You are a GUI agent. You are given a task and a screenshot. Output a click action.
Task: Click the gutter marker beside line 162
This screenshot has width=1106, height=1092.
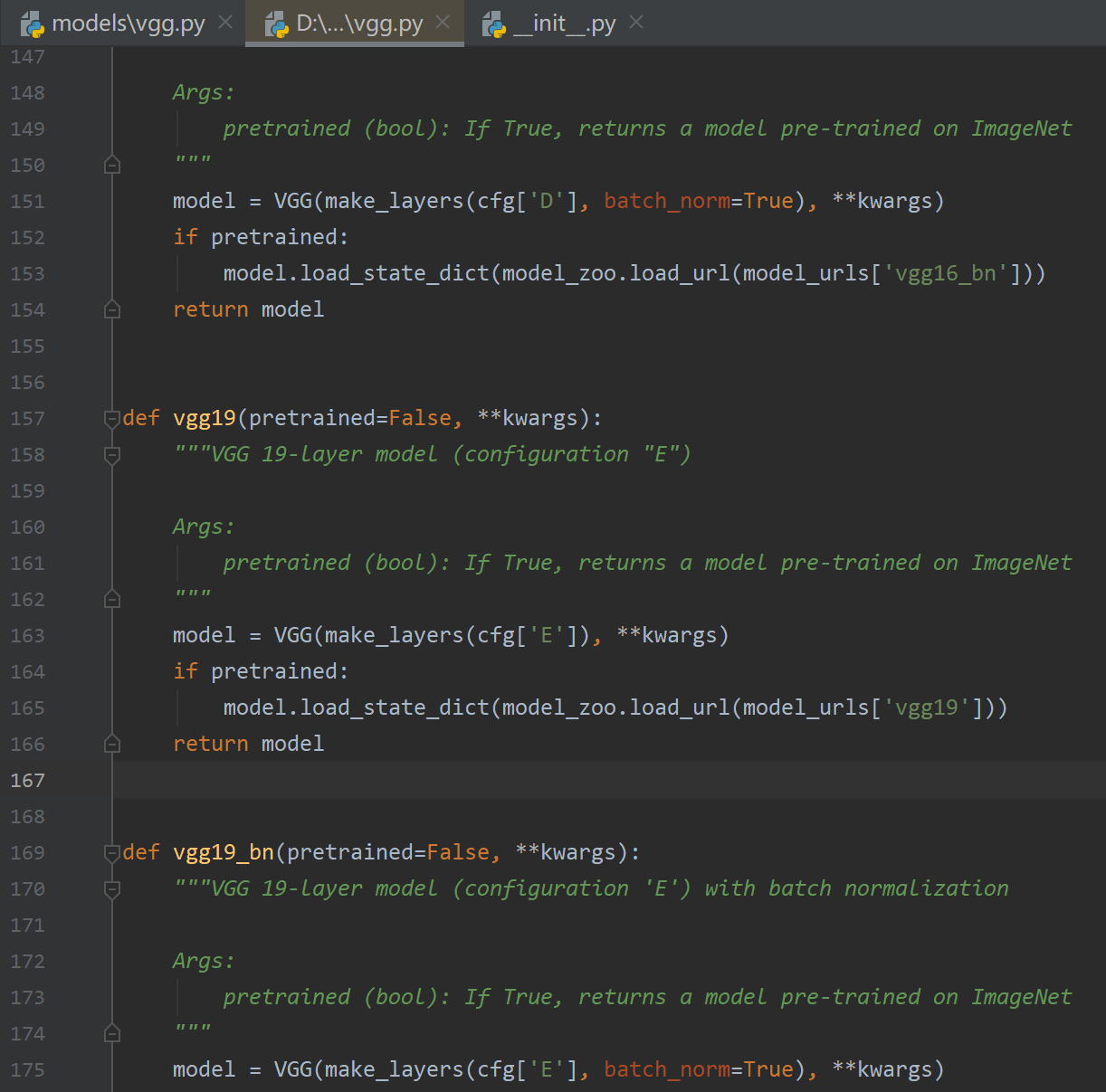click(x=111, y=599)
